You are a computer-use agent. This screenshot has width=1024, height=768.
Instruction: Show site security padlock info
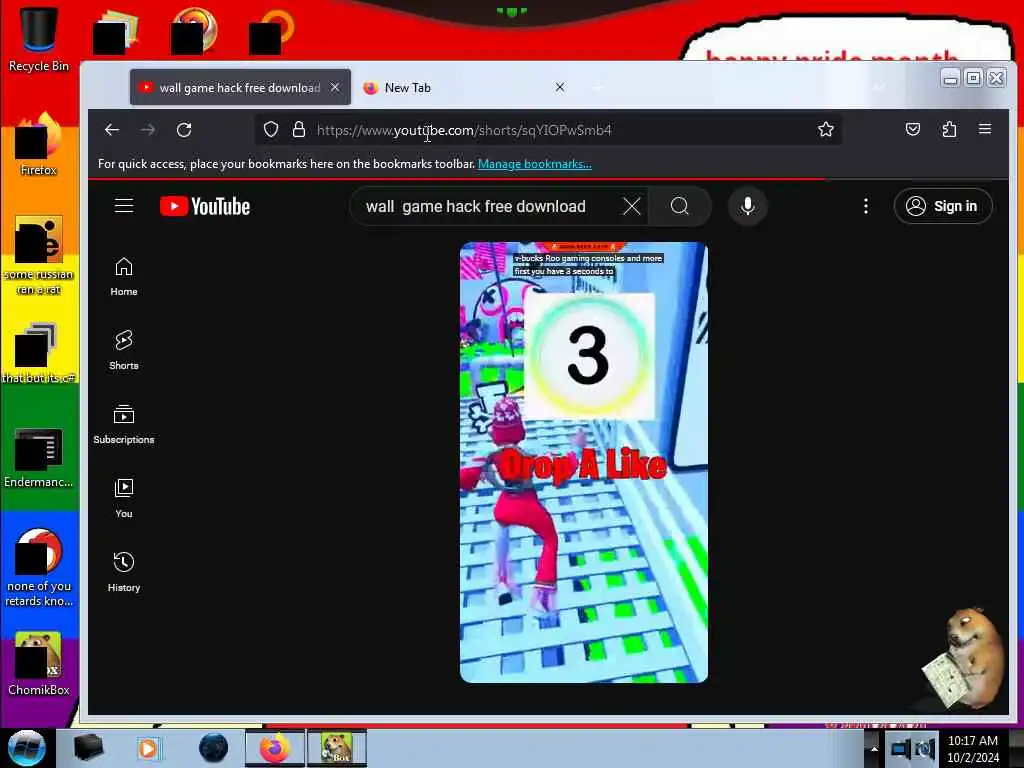tap(299, 130)
